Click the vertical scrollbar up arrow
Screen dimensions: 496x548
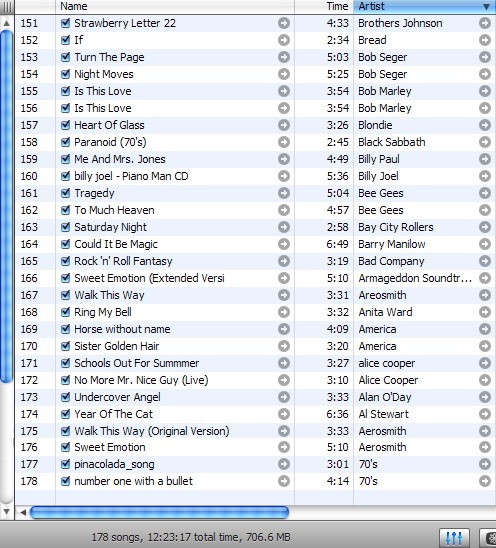[x=7, y=23]
